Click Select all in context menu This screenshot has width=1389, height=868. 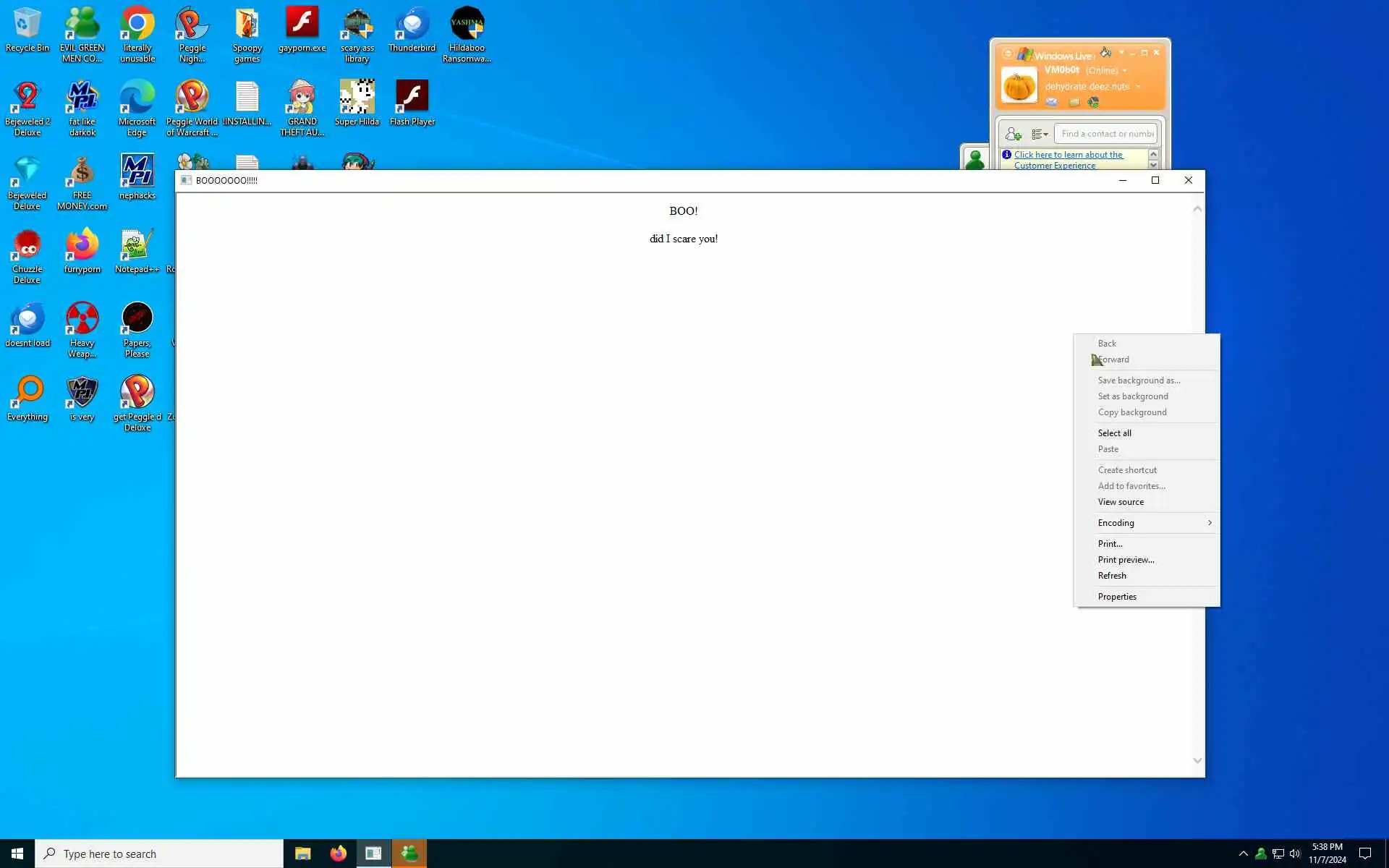coord(1114,433)
